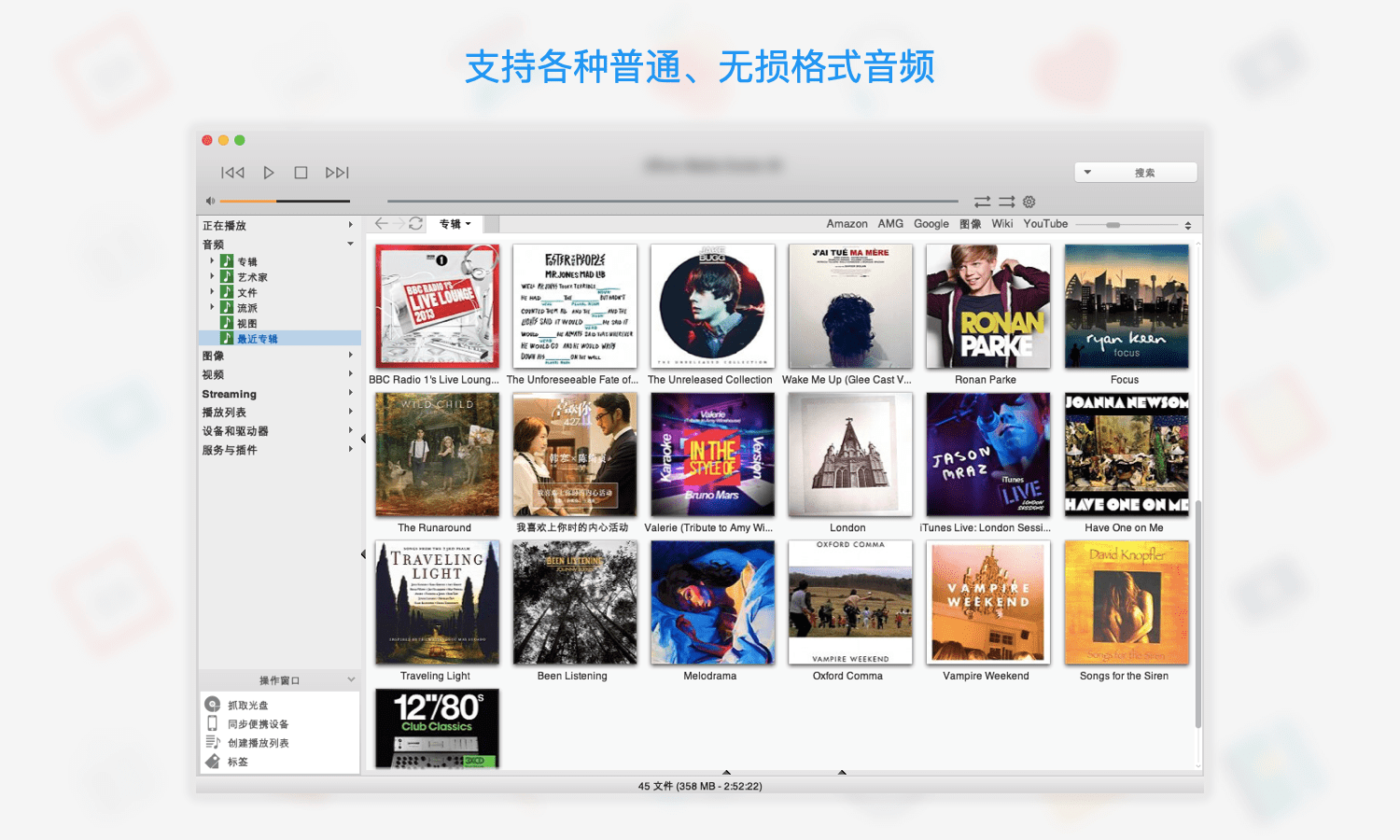This screenshot has width=1400, height=840.
Task: Open the Melodrama album thumbnail
Action: 711,602
